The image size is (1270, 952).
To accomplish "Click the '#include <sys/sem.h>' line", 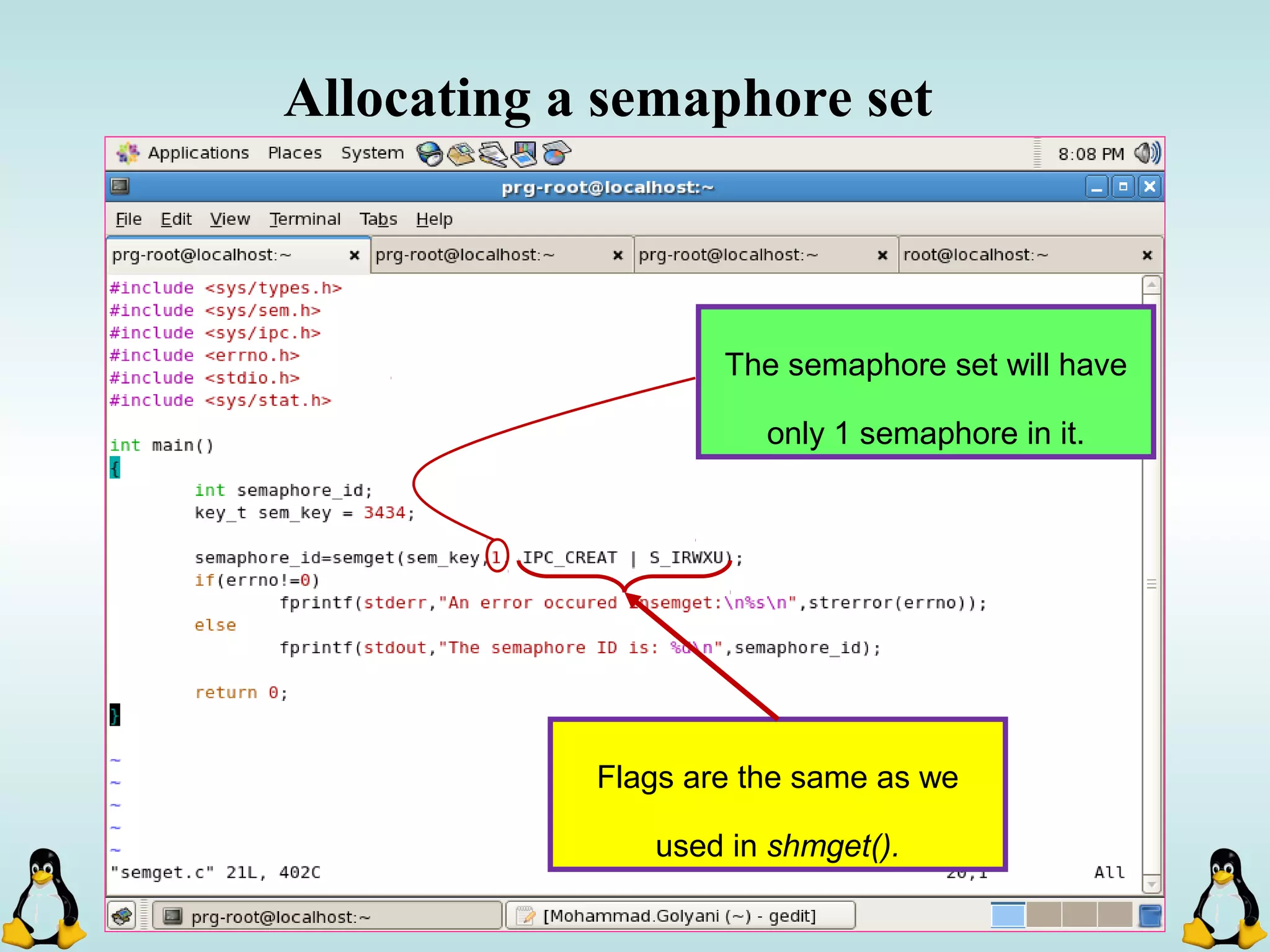I will pos(215,311).
